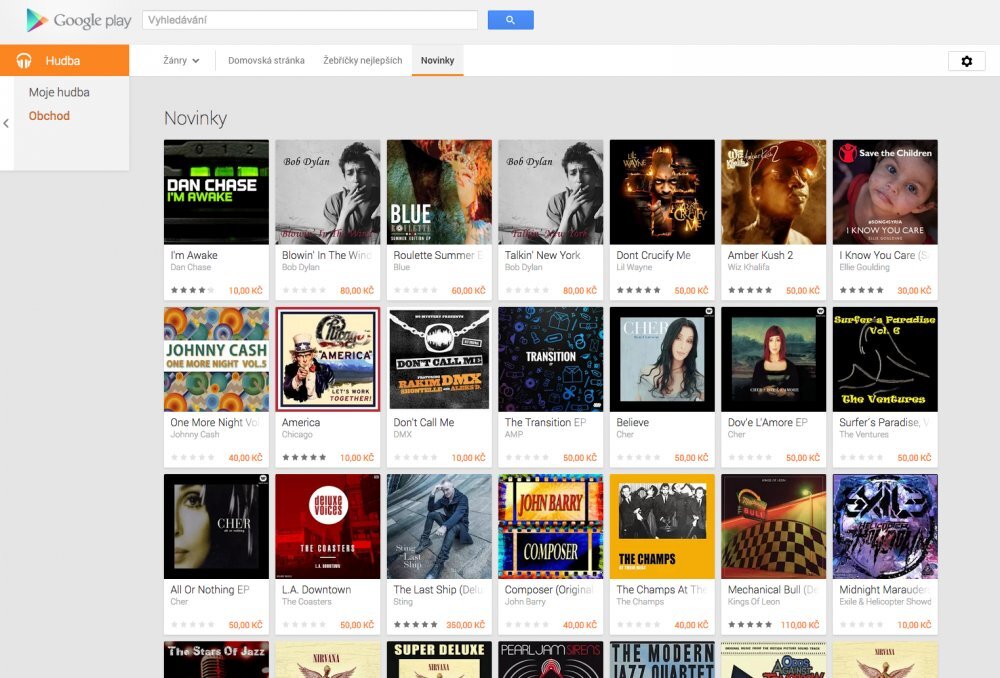This screenshot has width=1000, height=678.
Task: Expand the genre list under Žánry
Action: (178, 61)
